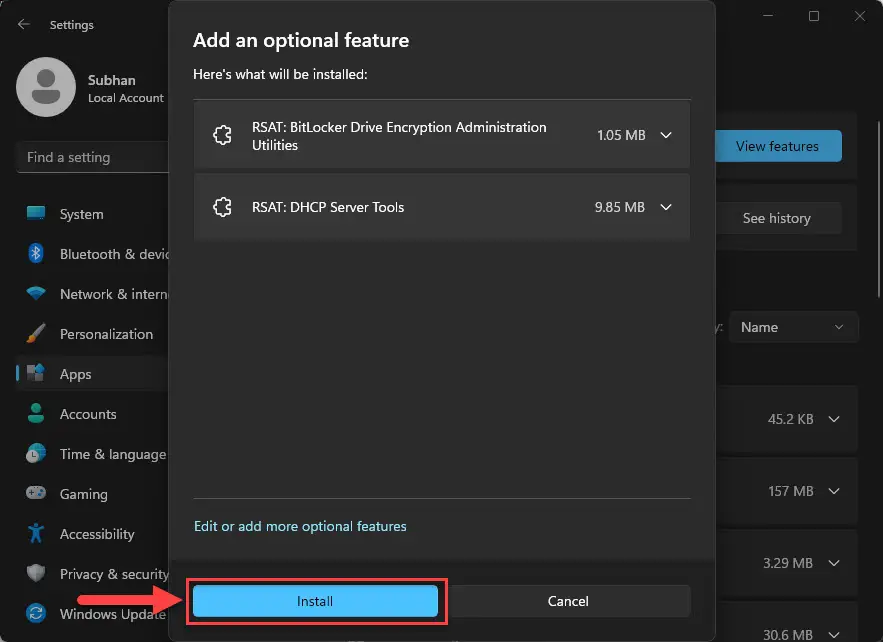This screenshot has width=883, height=642.
Task: Open the System settings category
Action: [x=92, y=214]
